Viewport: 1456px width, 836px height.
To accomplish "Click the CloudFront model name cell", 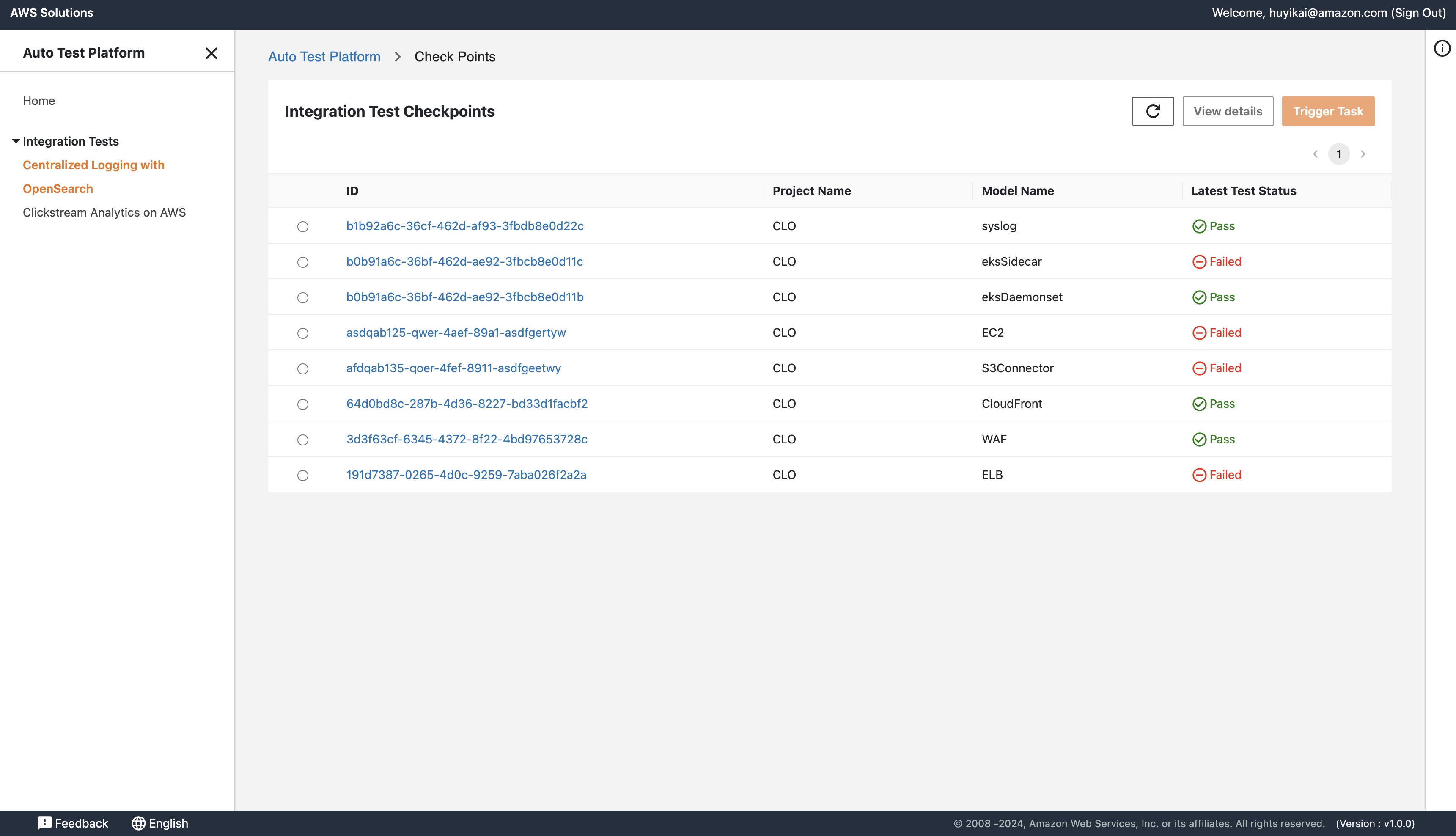I will point(1012,404).
